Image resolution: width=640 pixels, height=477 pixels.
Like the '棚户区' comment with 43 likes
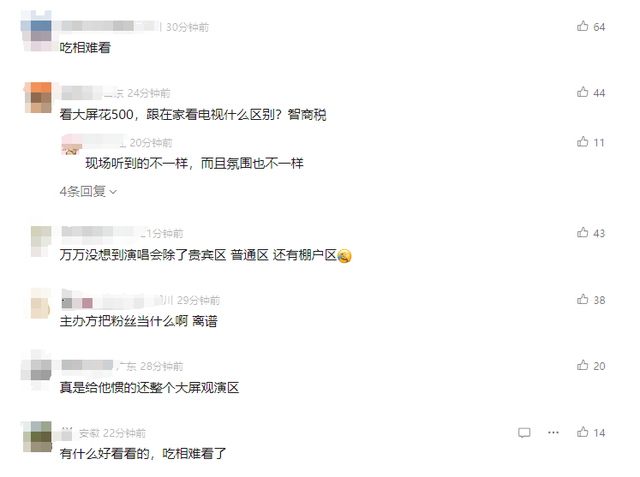(582, 233)
